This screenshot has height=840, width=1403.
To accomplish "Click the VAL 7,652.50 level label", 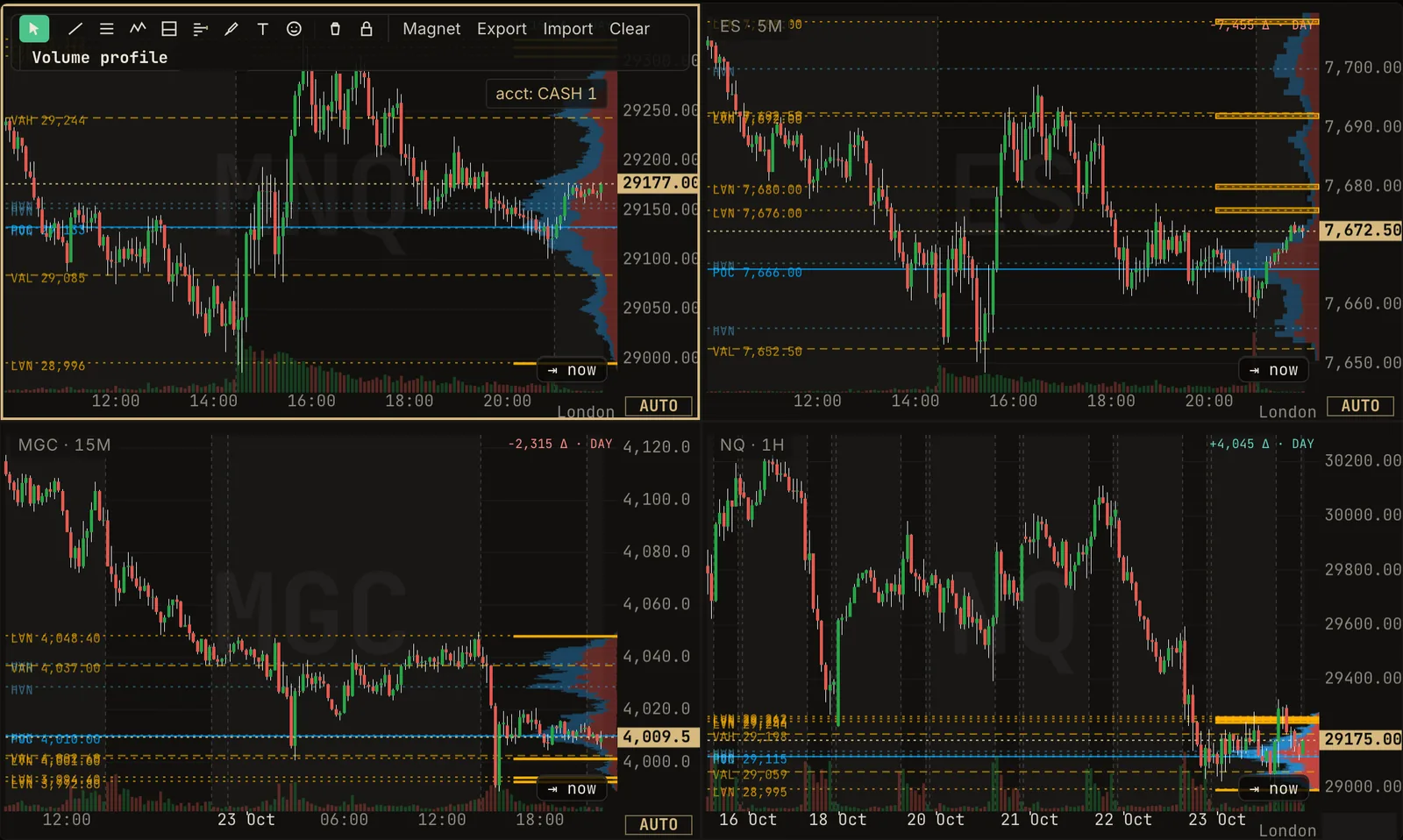I will (x=757, y=352).
